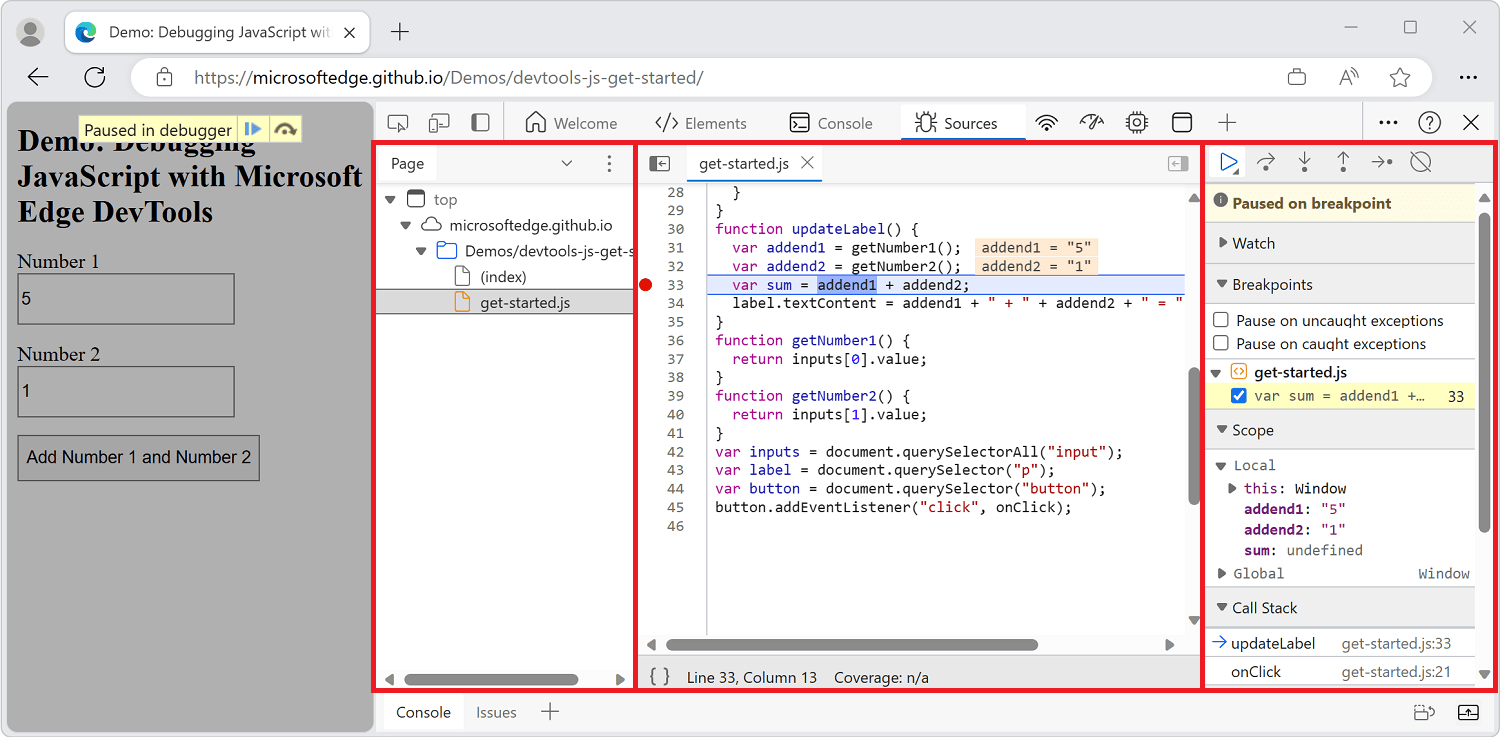Enable Pause on caught exceptions
Screen dimensions: 1500x737
click(1221, 343)
